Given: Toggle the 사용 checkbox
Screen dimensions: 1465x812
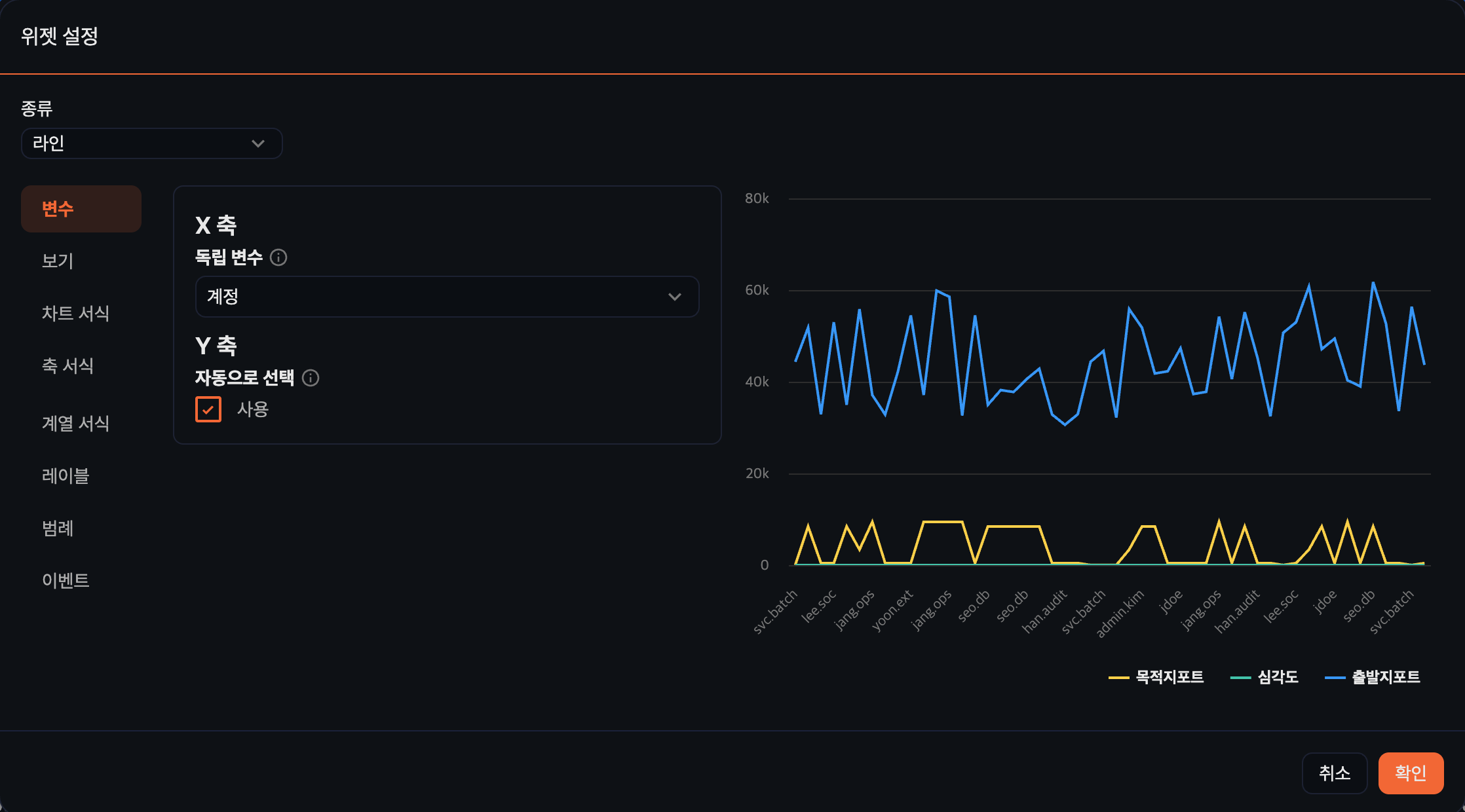Looking at the screenshot, I should coord(208,409).
